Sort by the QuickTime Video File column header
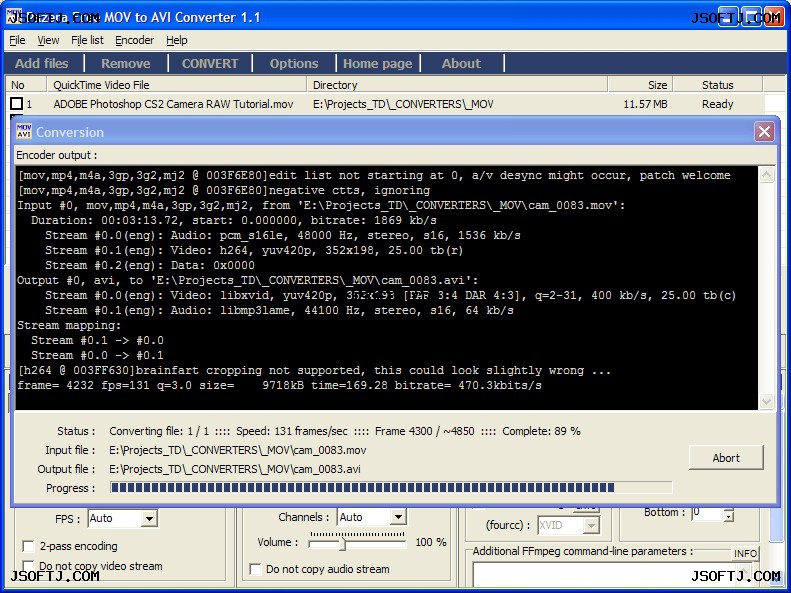Image resolution: width=791 pixels, height=593 pixels. [x=177, y=85]
